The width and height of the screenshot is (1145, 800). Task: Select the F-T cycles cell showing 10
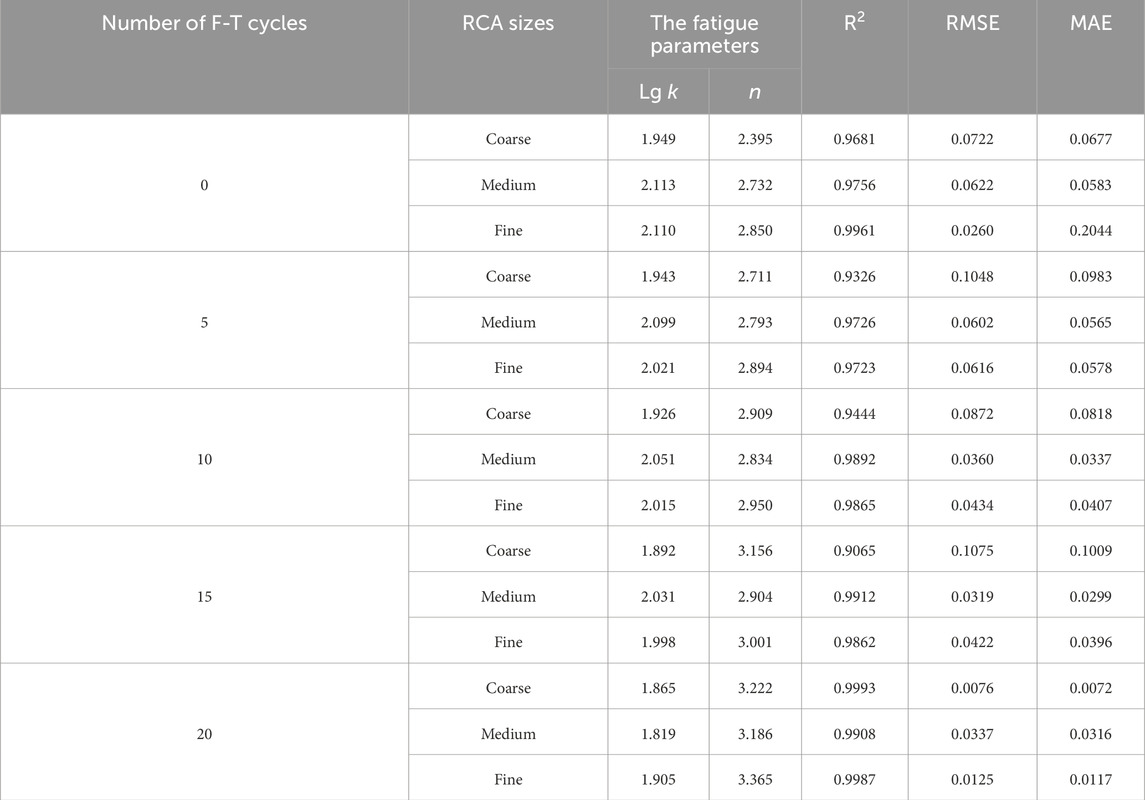(204, 458)
